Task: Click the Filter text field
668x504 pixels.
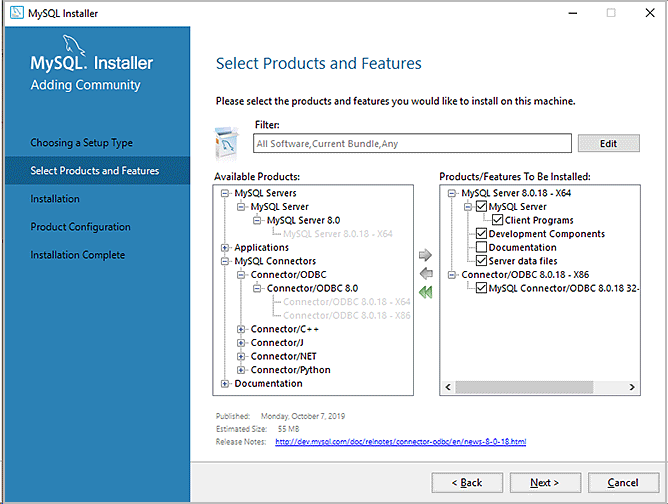Action: [x=412, y=144]
